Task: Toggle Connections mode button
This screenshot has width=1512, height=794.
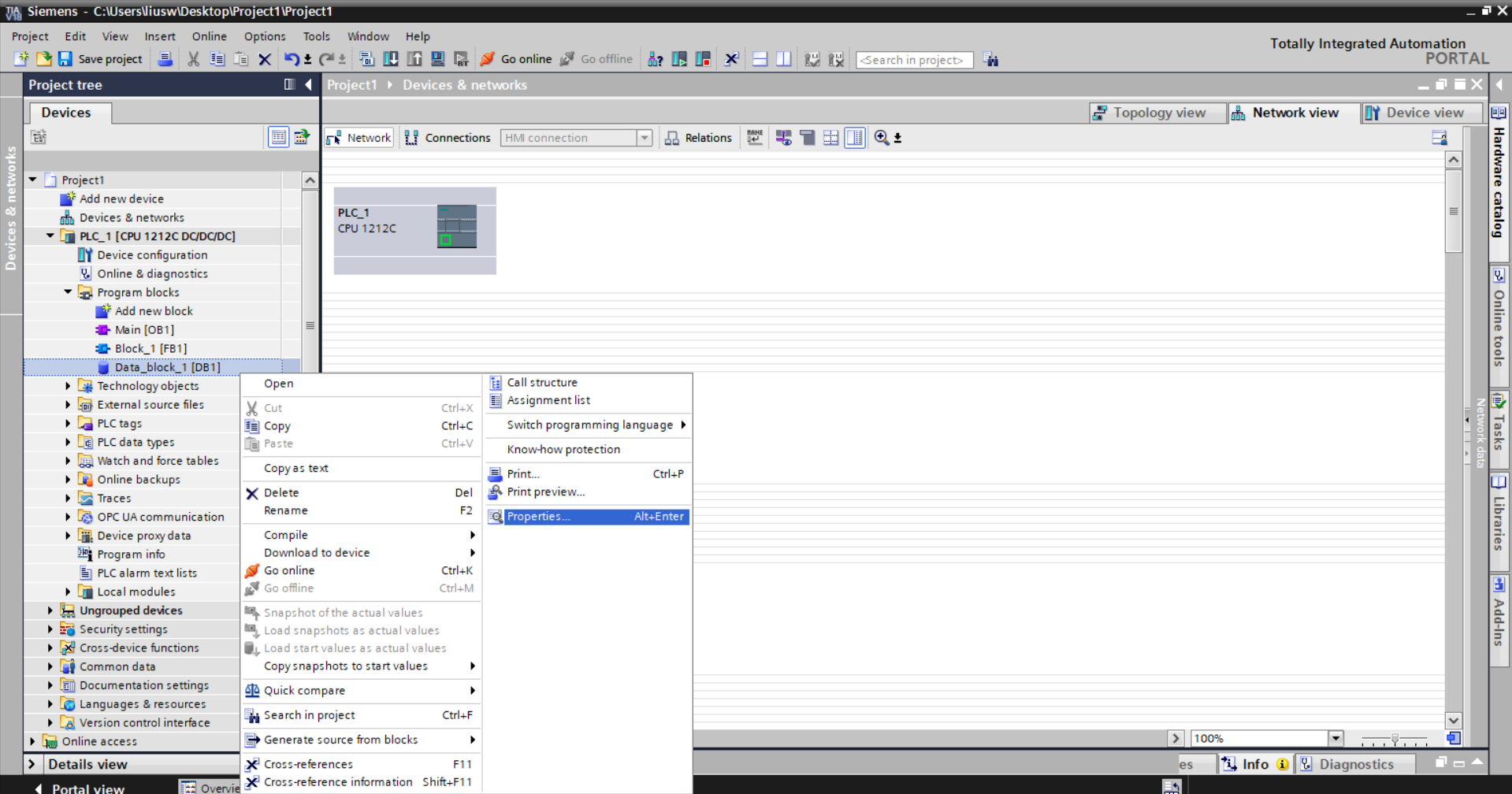Action: click(x=448, y=138)
